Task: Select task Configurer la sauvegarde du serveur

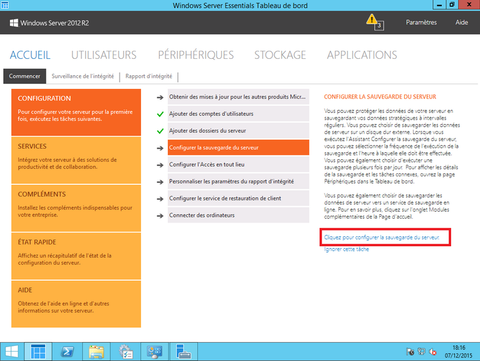Action: 238,148
